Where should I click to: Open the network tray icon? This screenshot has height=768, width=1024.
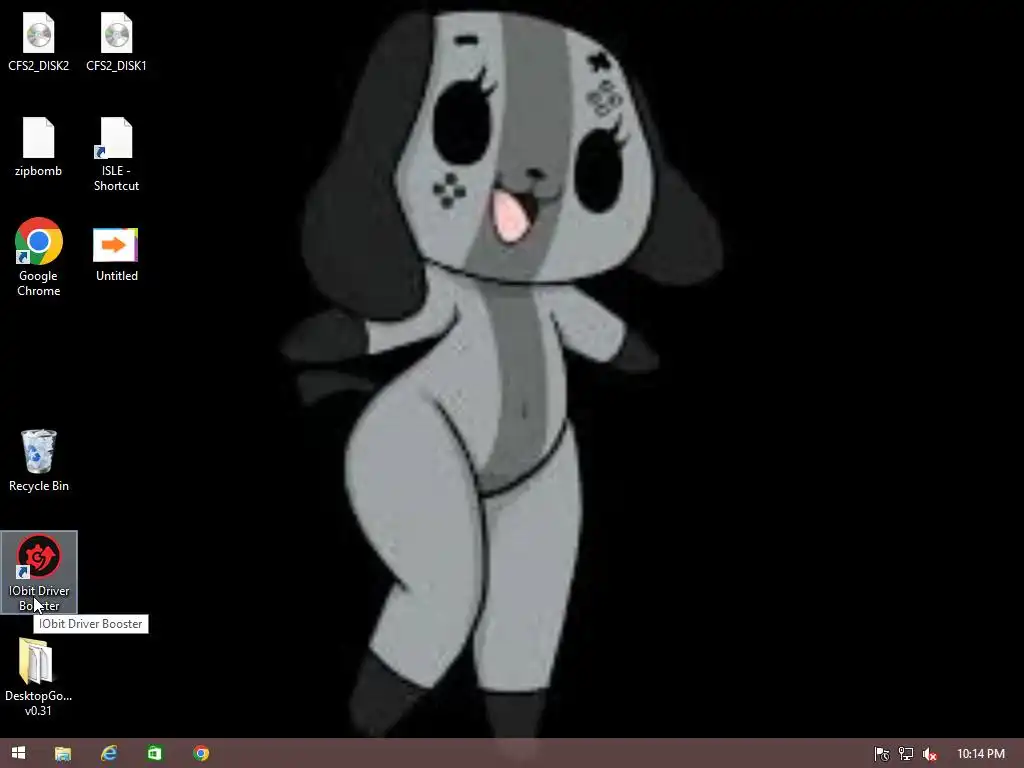pos(906,754)
